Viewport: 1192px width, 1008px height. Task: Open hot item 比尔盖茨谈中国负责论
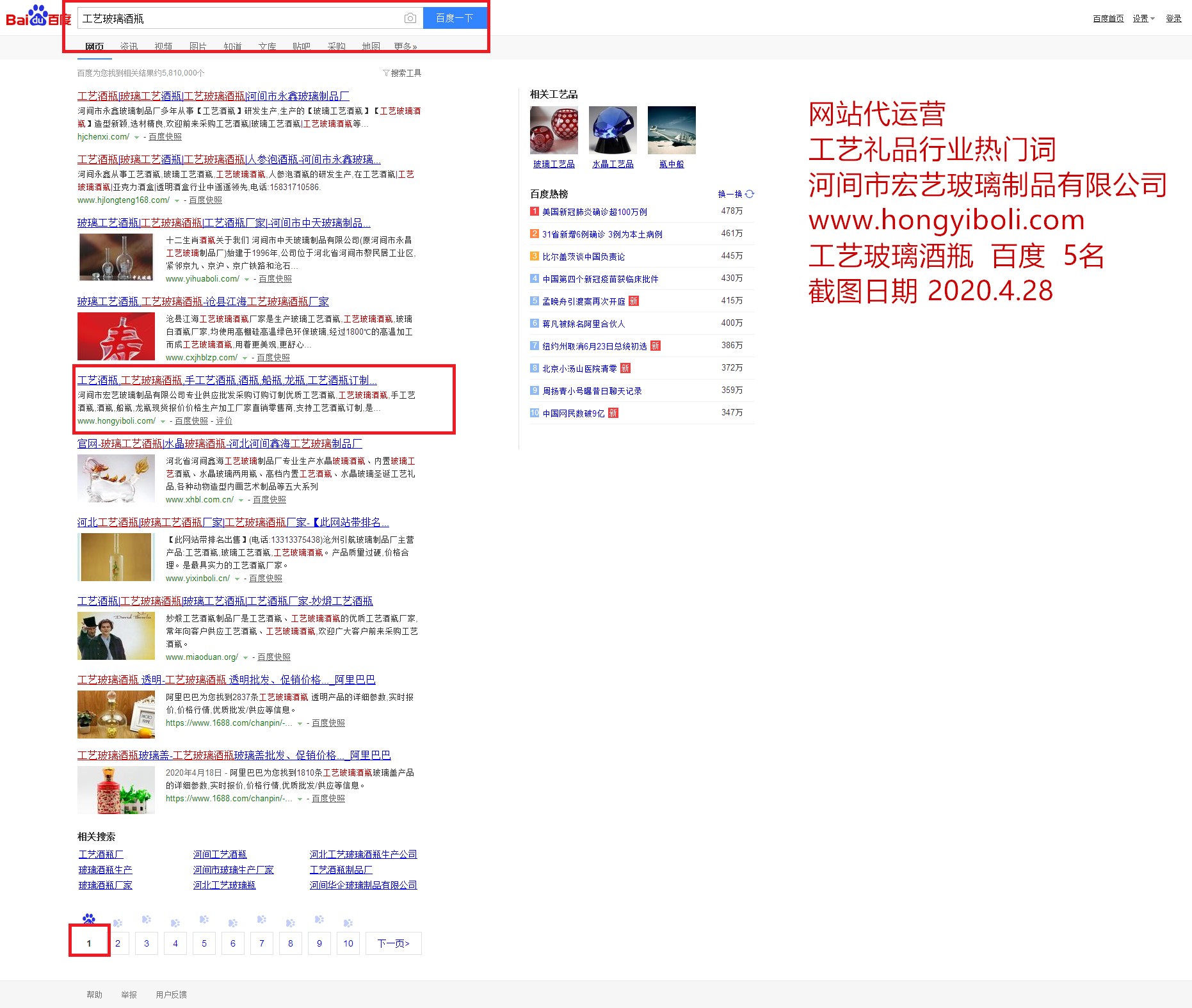click(x=584, y=257)
